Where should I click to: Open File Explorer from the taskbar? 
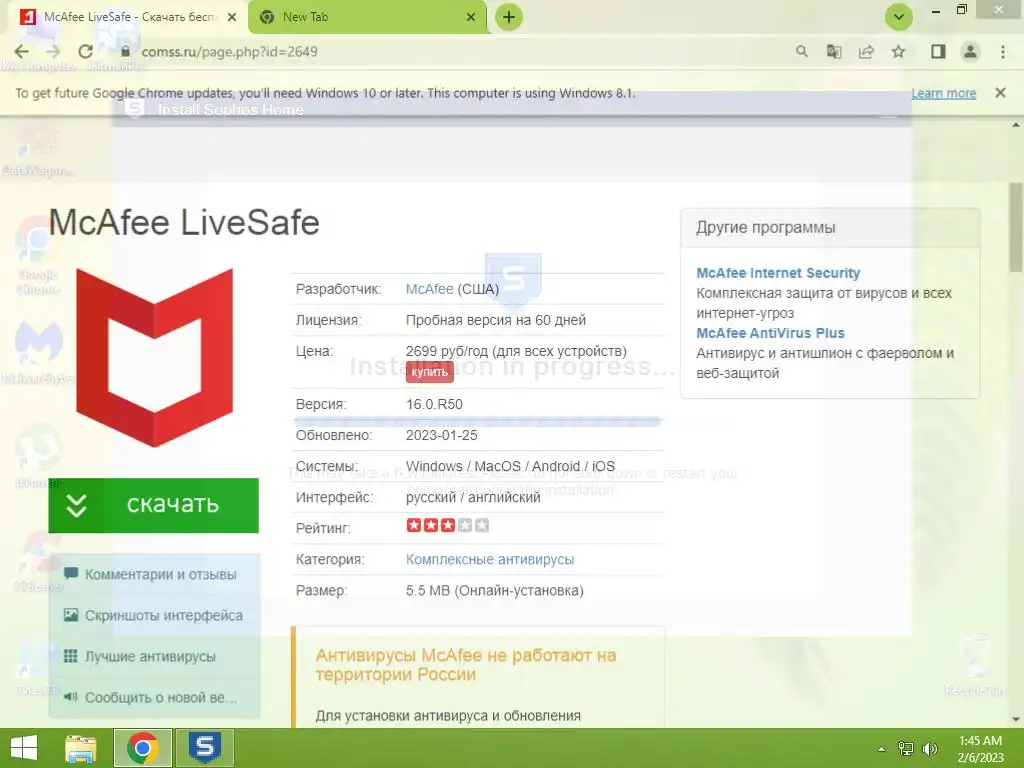tap(80, 748)
